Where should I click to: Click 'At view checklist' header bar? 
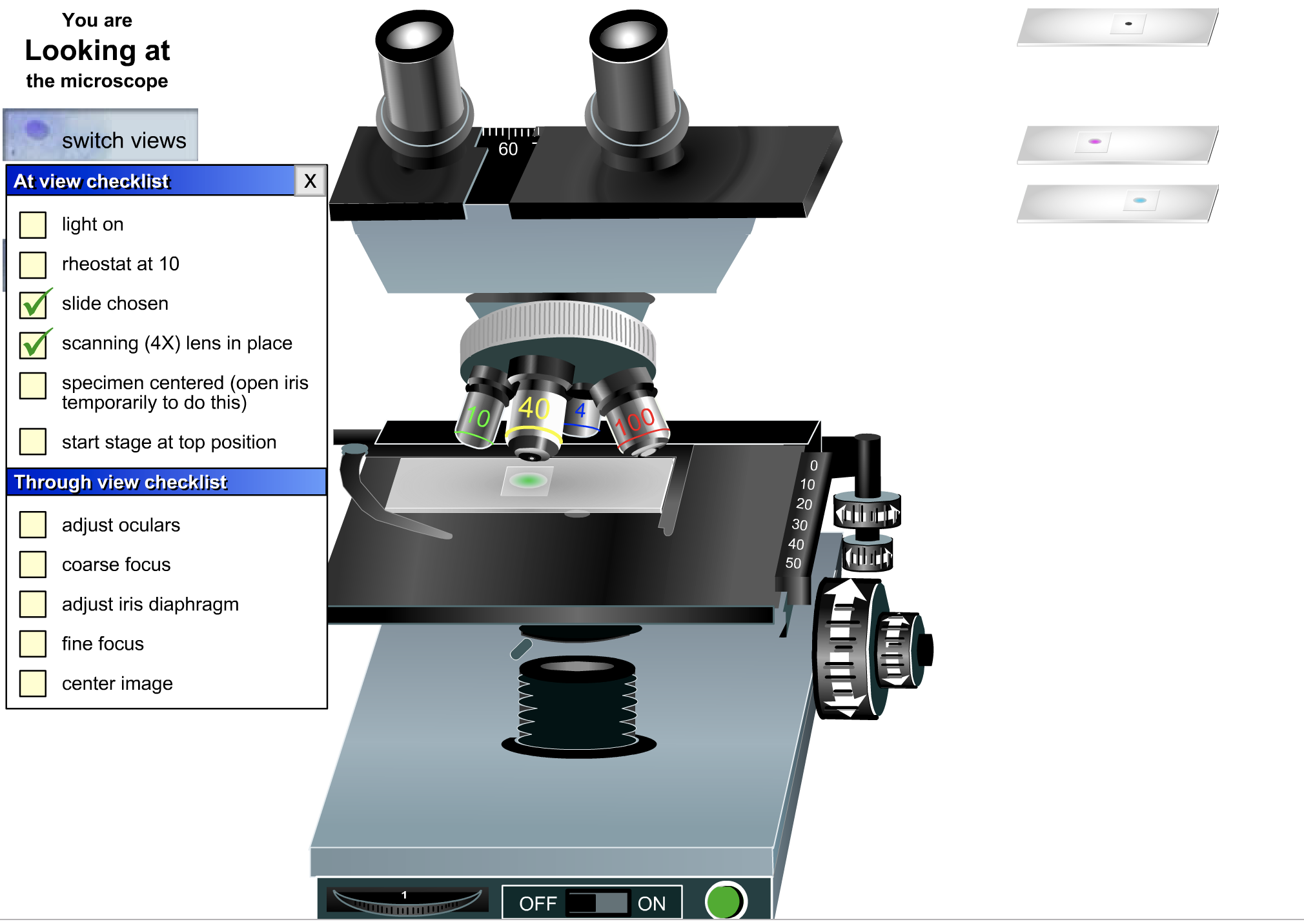click(x=152, y=181)
